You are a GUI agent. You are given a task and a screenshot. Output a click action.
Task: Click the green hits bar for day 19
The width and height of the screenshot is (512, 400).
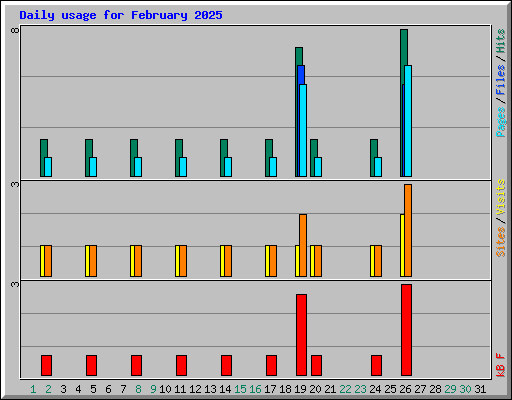[x=299, y=56]
